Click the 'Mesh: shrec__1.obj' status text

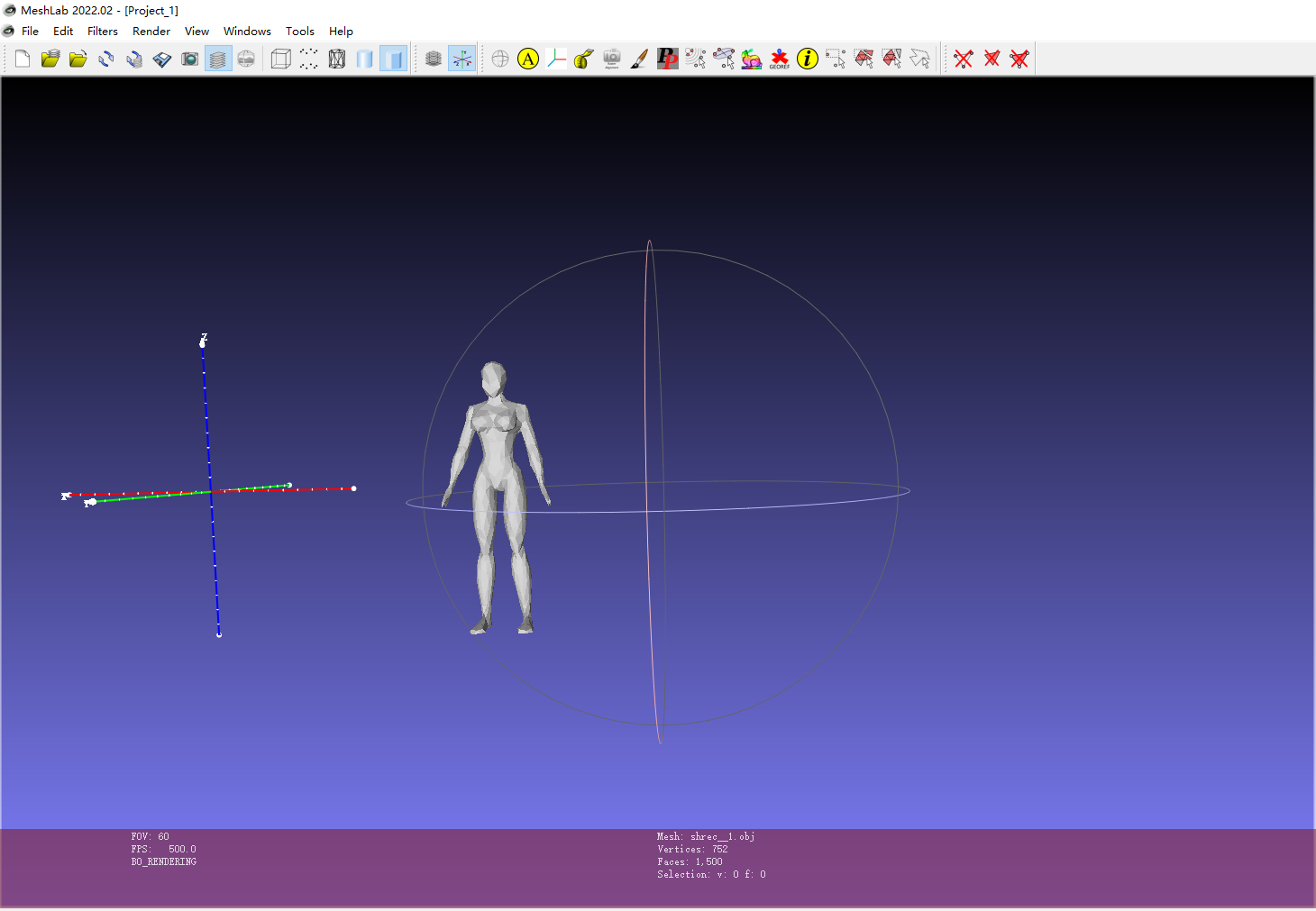706,836
